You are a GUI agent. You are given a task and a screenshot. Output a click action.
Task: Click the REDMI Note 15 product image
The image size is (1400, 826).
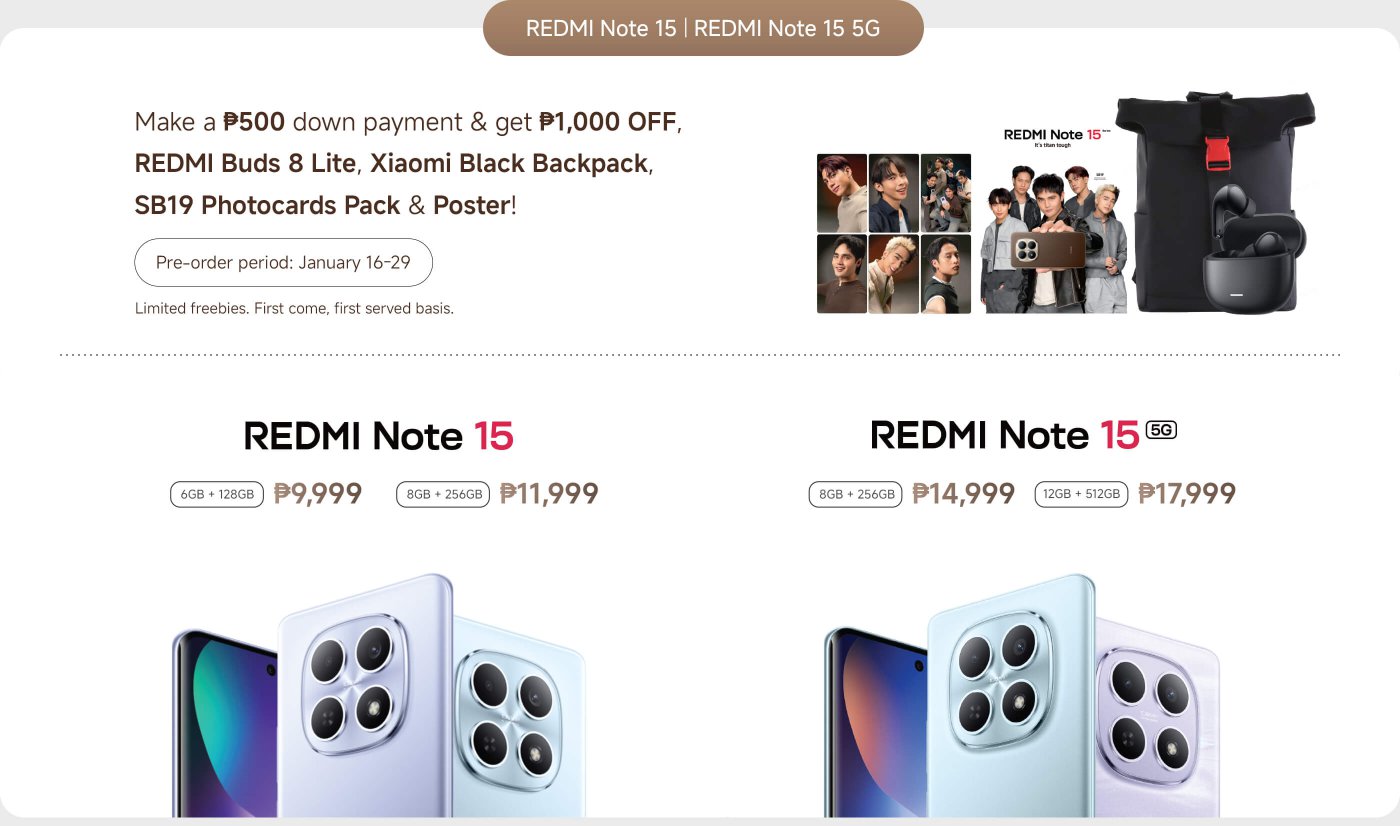pos(380,700)
